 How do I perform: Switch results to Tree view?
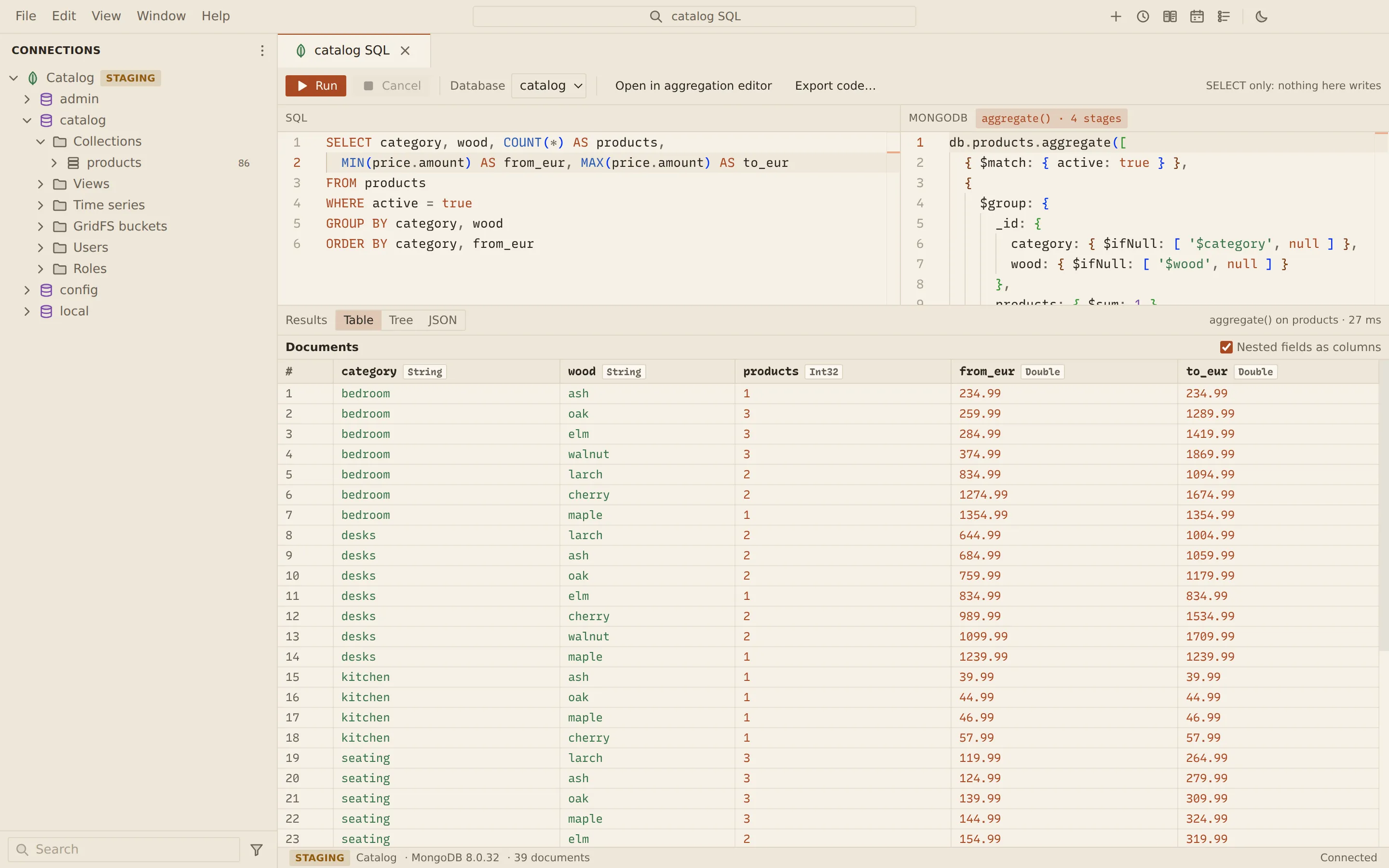pyautogui.click(x=401, y=320)
